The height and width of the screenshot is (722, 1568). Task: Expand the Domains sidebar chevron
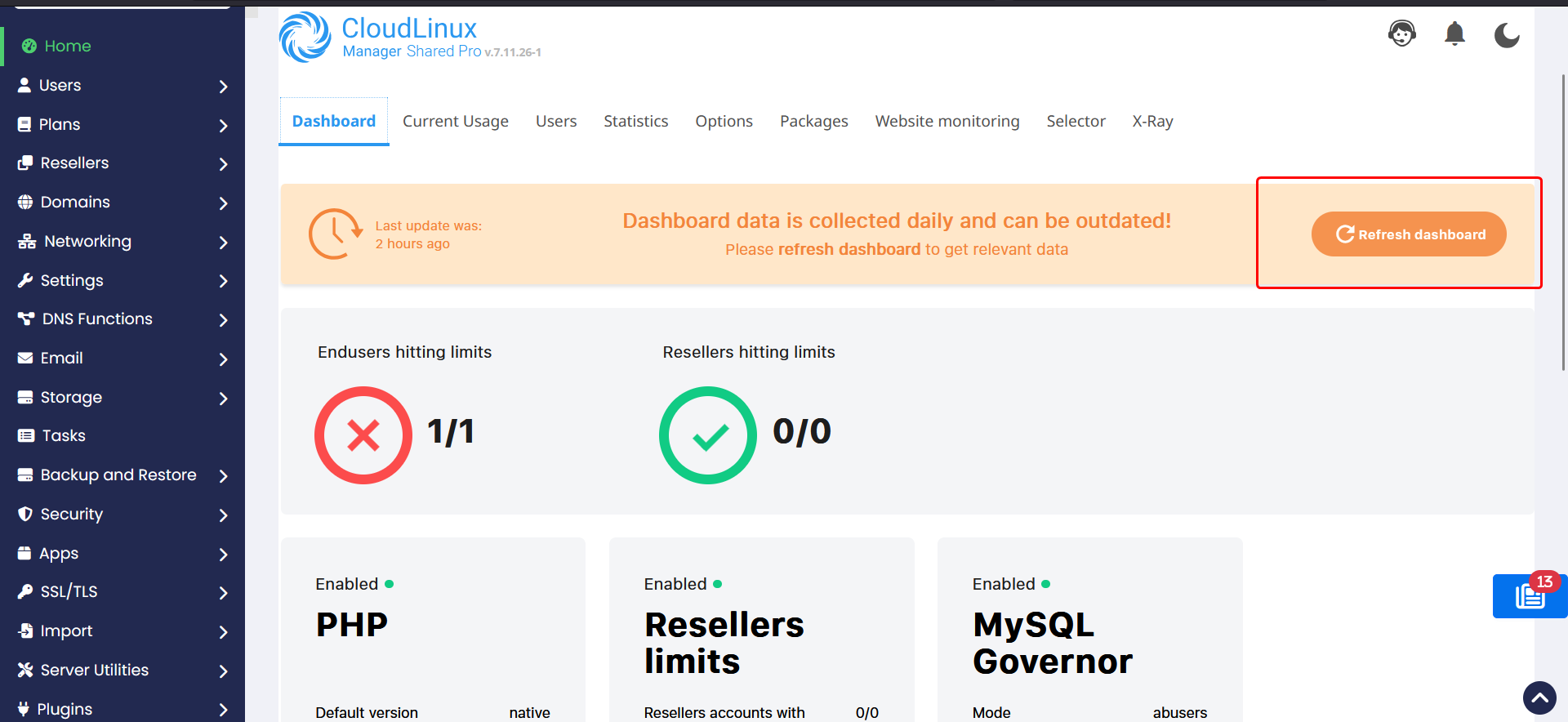(223, 203)
